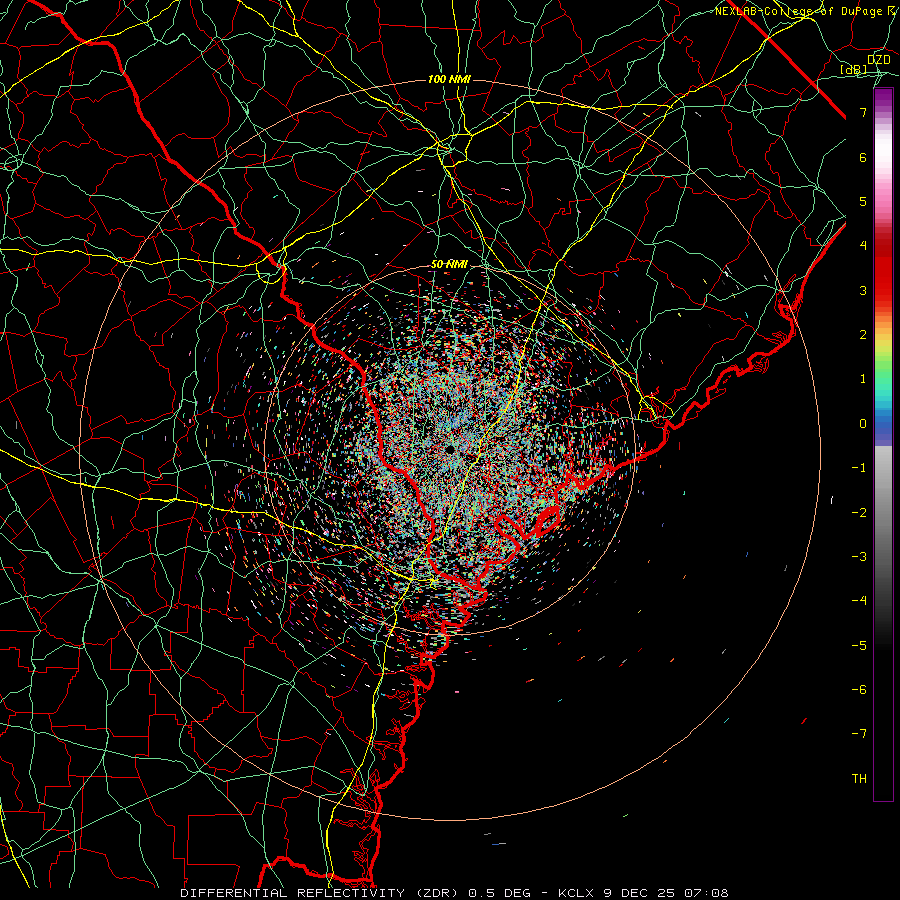
Task: Click scale value 2 on the legend
Action: [863, 335]
